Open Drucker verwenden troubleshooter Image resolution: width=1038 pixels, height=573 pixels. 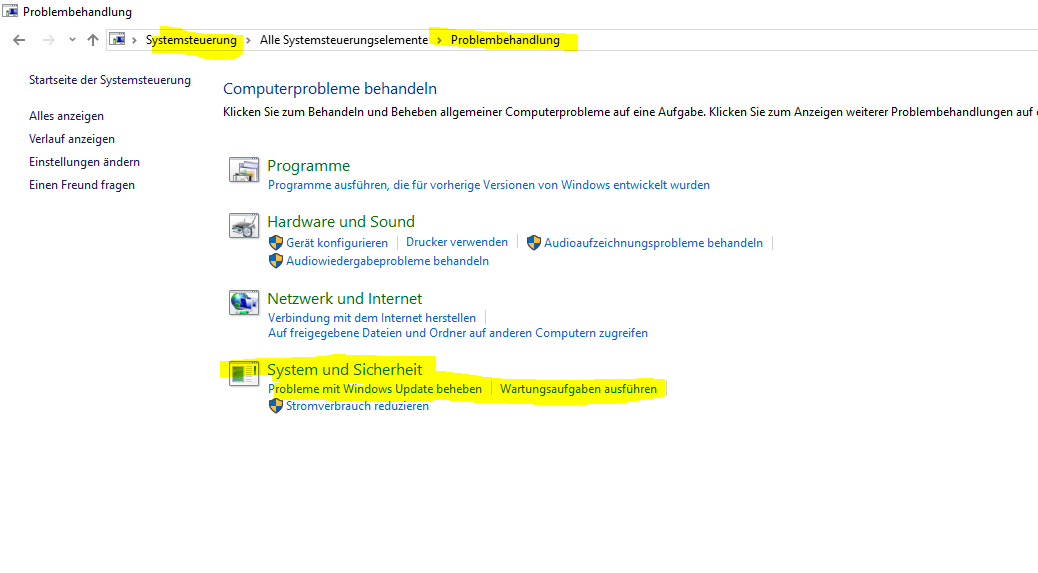(457, 242)
